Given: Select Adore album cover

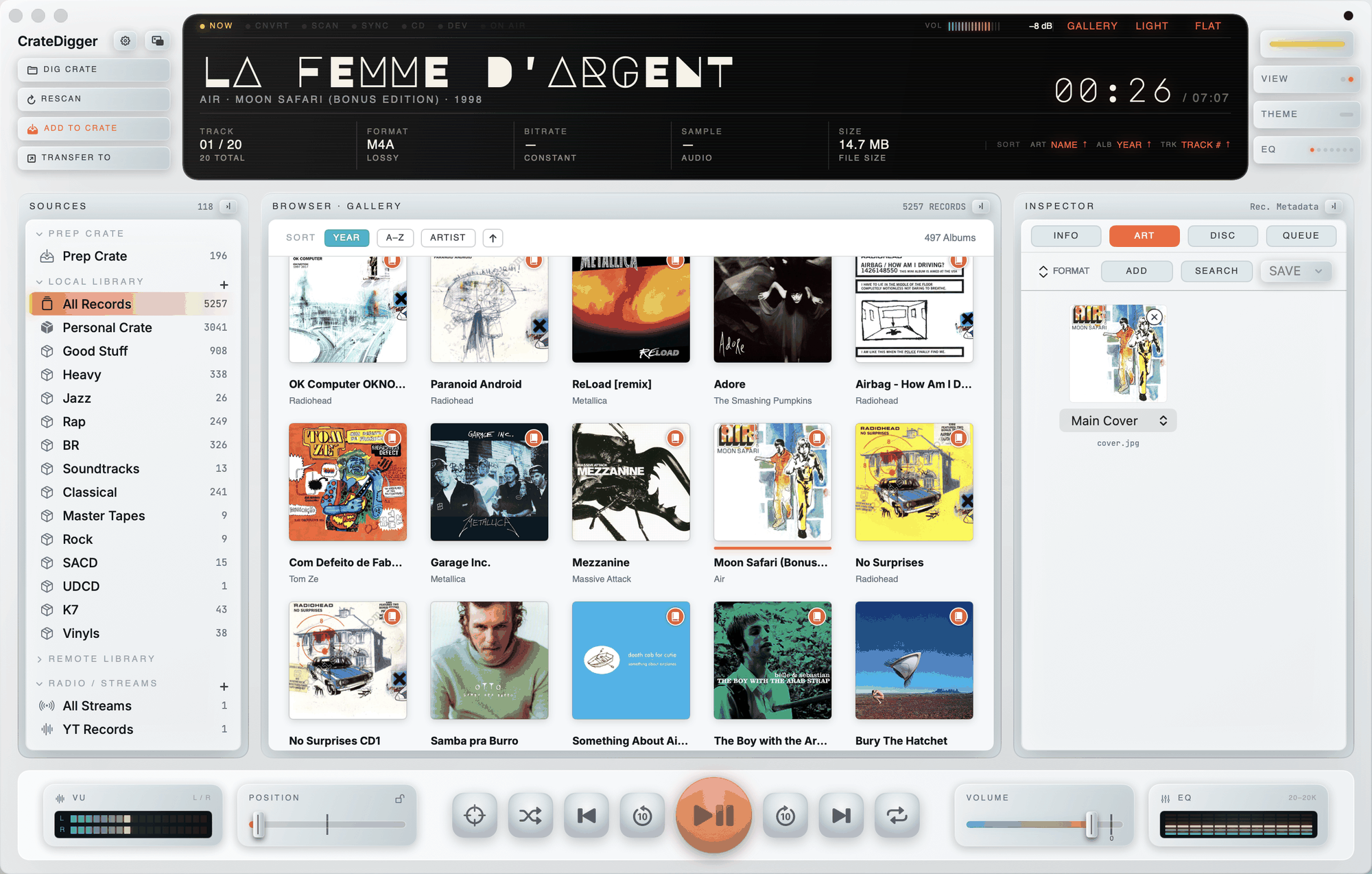Looking at the screenshot, I should (772, 309).
